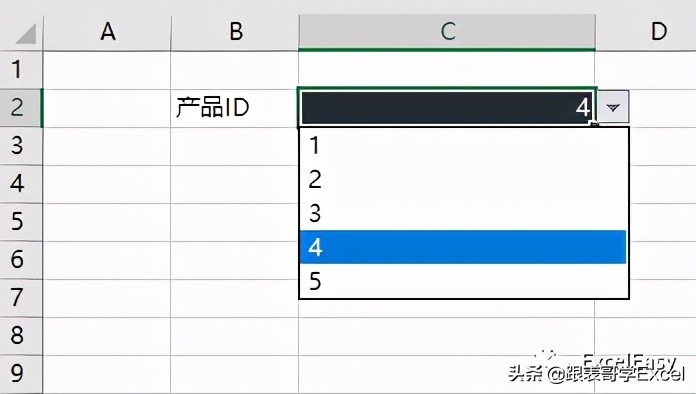Click empty cell A4
Image resolution: width=696 pixels, height=394 pixels.
107,184
